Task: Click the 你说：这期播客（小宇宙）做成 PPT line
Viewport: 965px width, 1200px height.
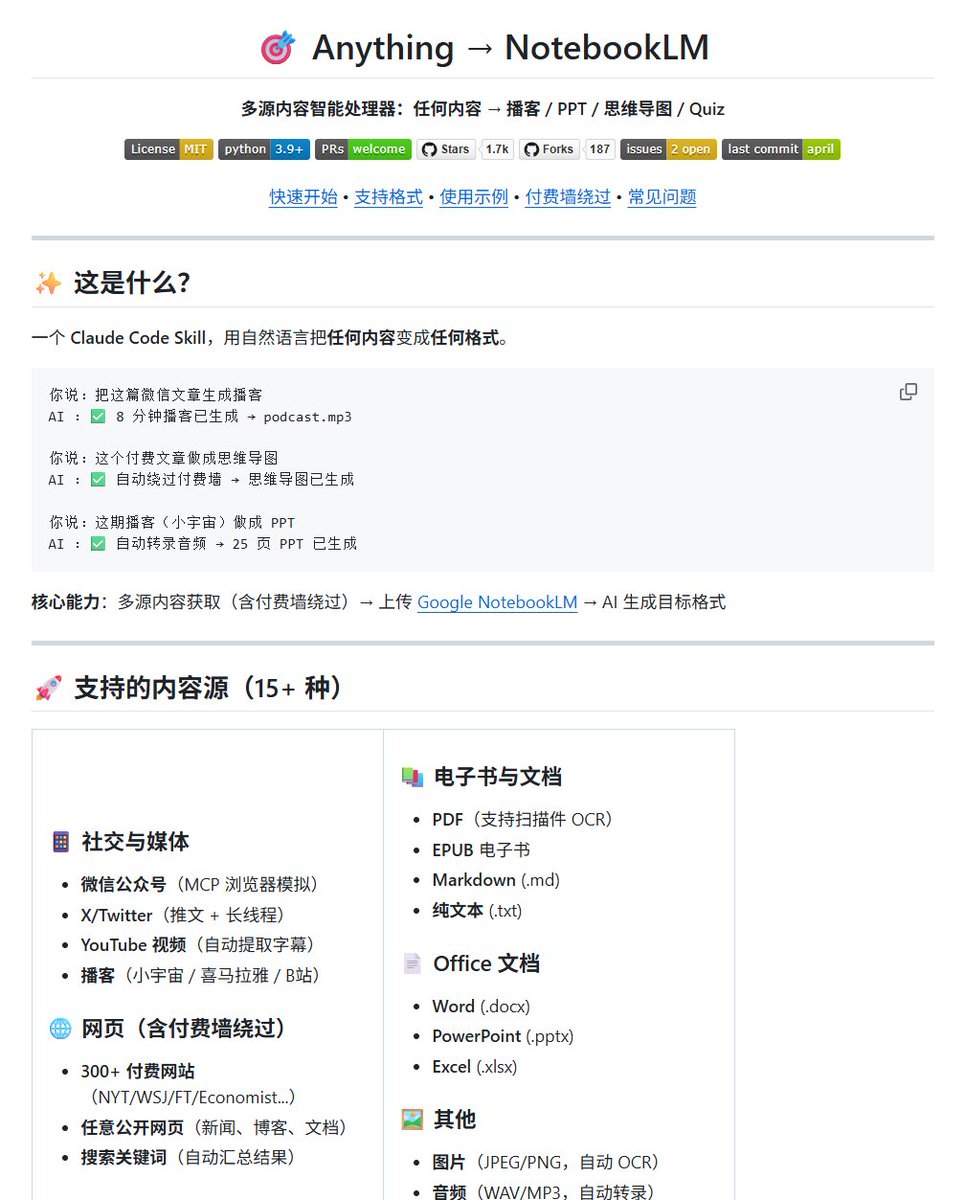Action: click(172, 522)
